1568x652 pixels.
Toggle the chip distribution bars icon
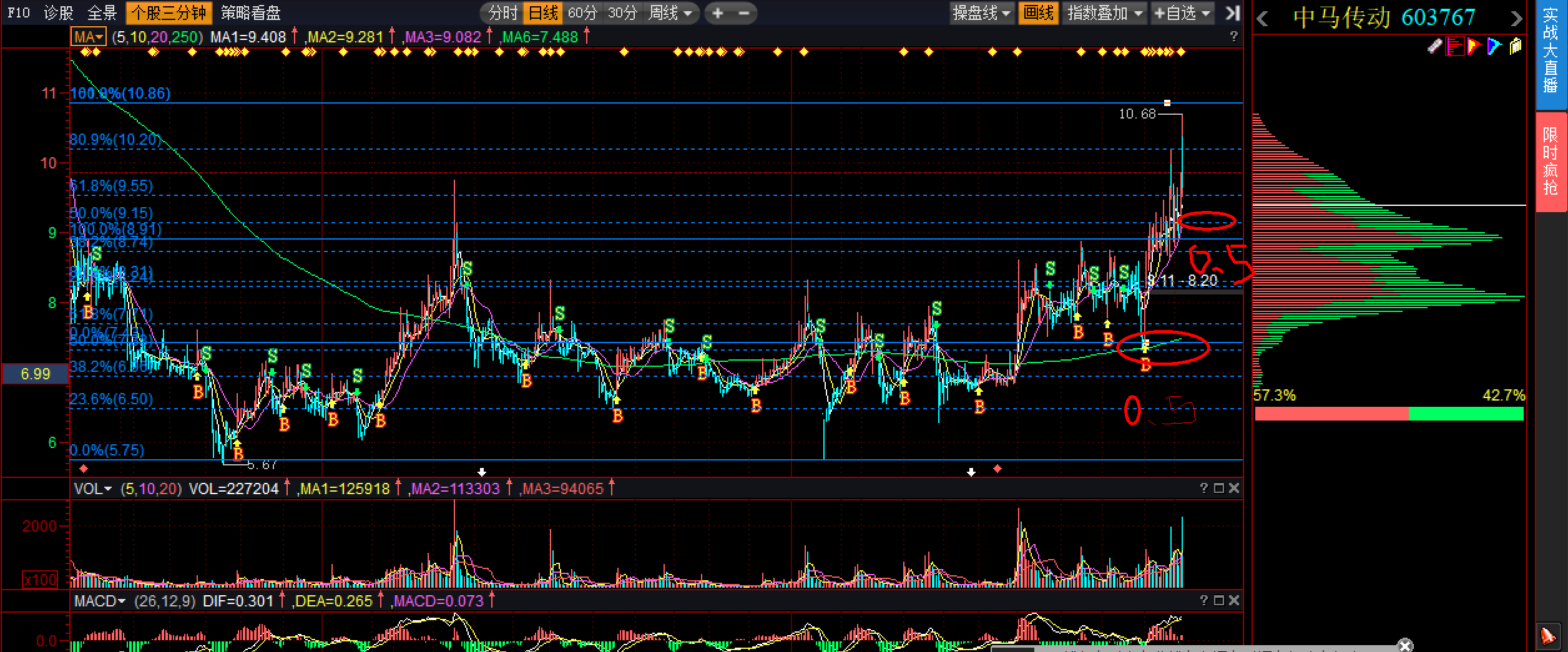coord(1455,46)
